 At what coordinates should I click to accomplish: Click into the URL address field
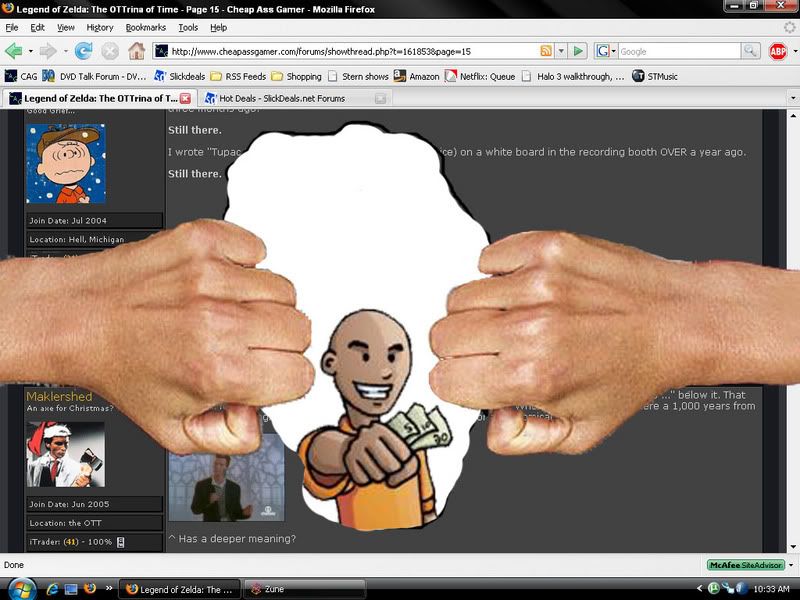(354, 51)
